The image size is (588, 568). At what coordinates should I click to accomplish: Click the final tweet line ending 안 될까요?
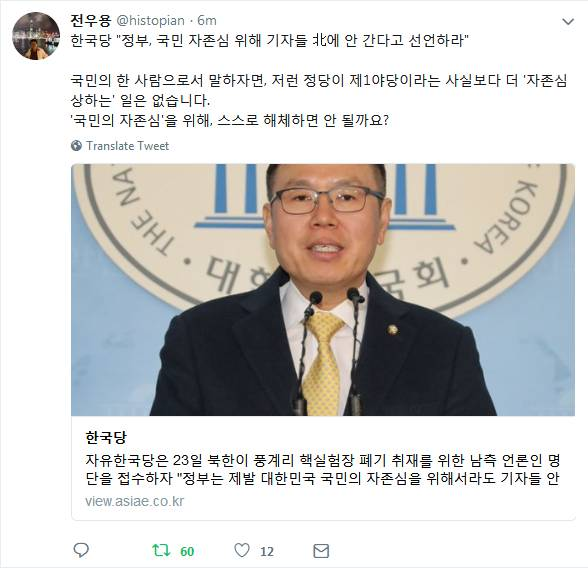(x=230, y=120)
